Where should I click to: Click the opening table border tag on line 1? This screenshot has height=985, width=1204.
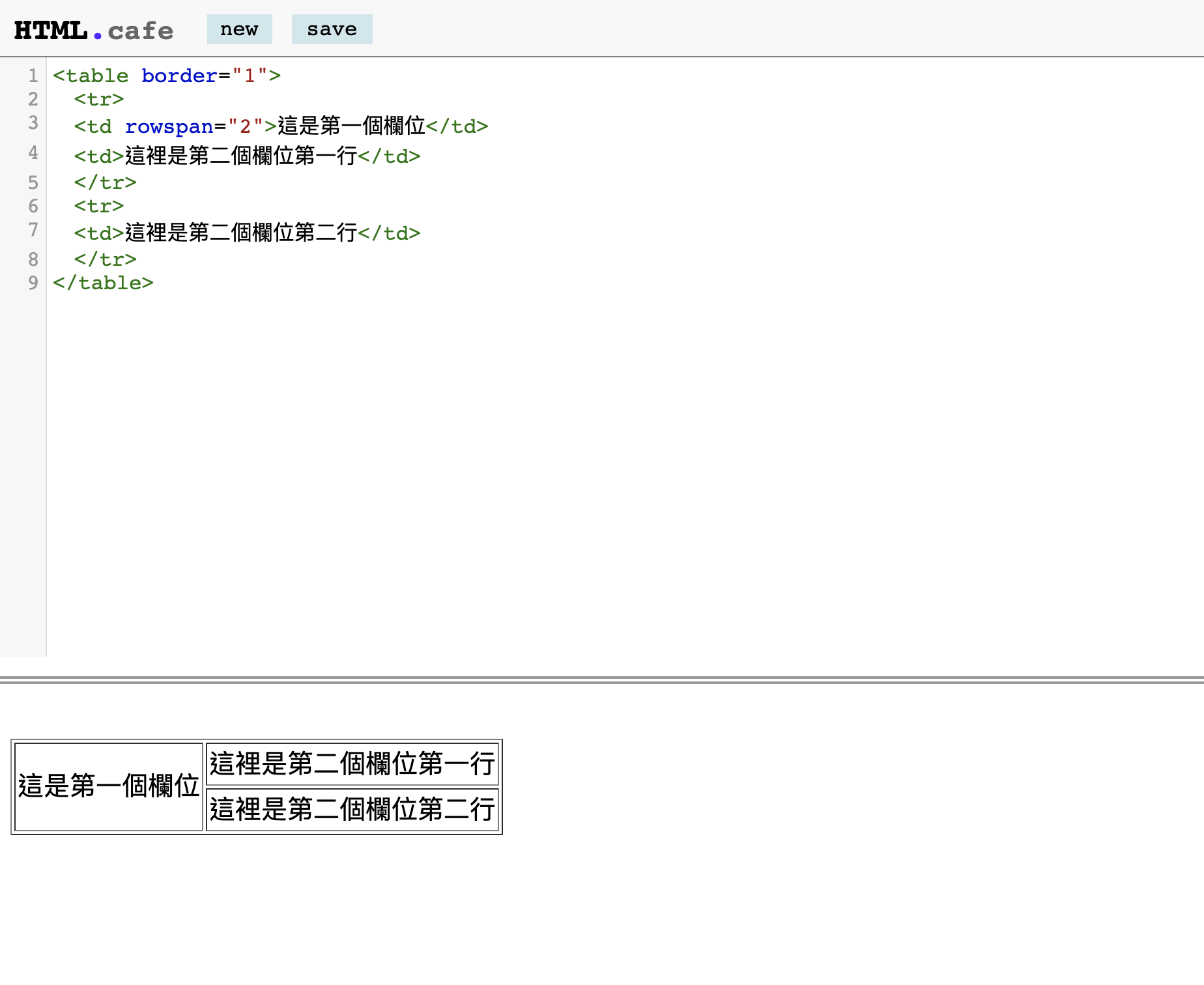tap(167, 76)
